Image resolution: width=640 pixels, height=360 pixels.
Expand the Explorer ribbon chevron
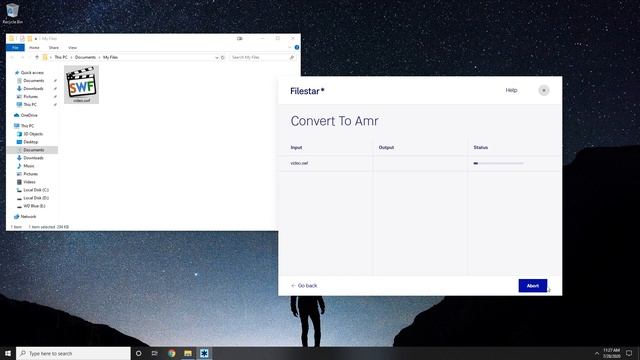click(x=290, y=48)
